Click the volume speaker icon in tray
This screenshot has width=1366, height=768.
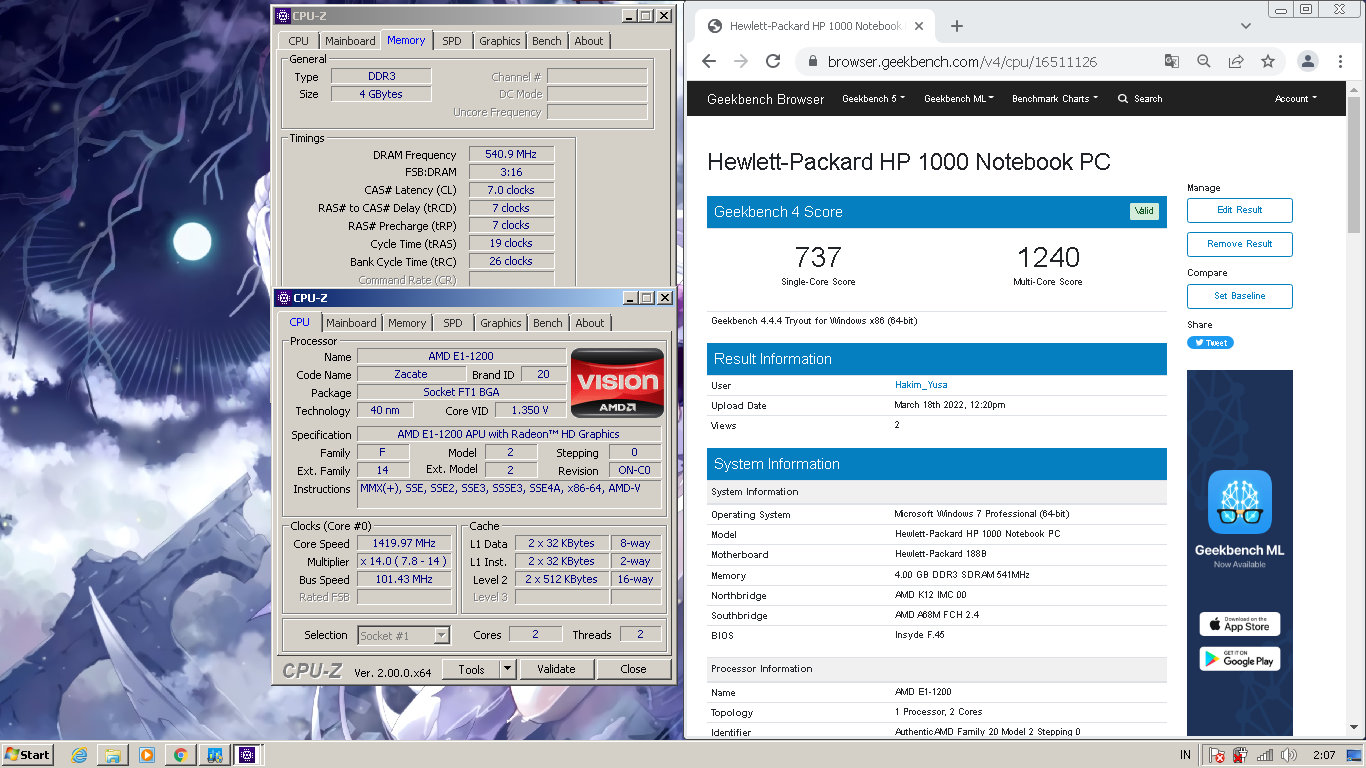tap(1289, 755)
